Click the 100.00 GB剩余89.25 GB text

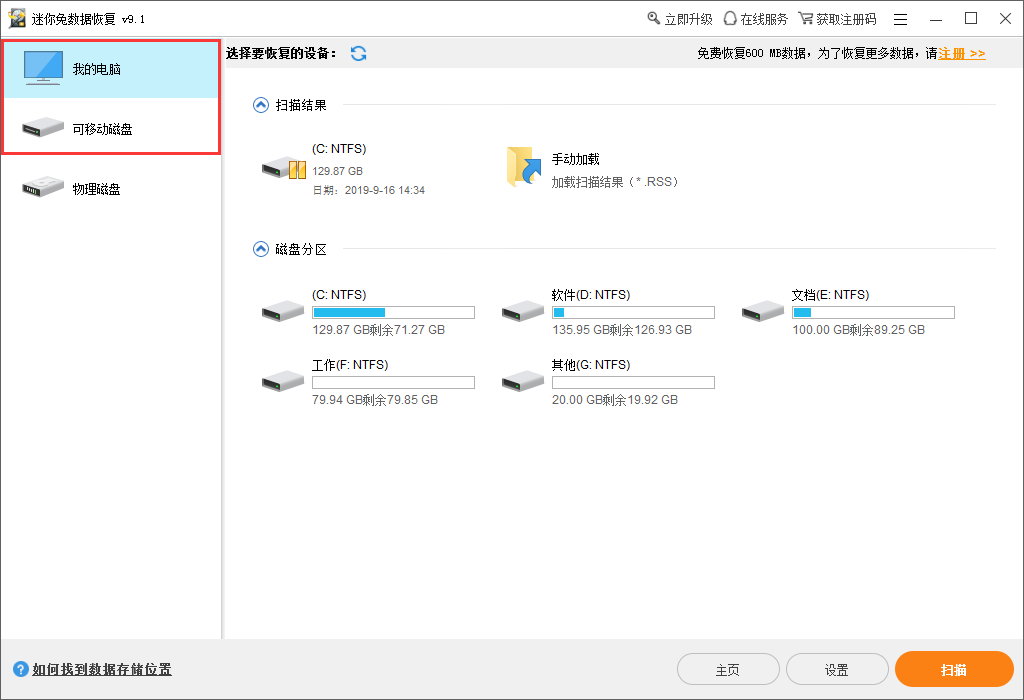[x=858, y=330]
